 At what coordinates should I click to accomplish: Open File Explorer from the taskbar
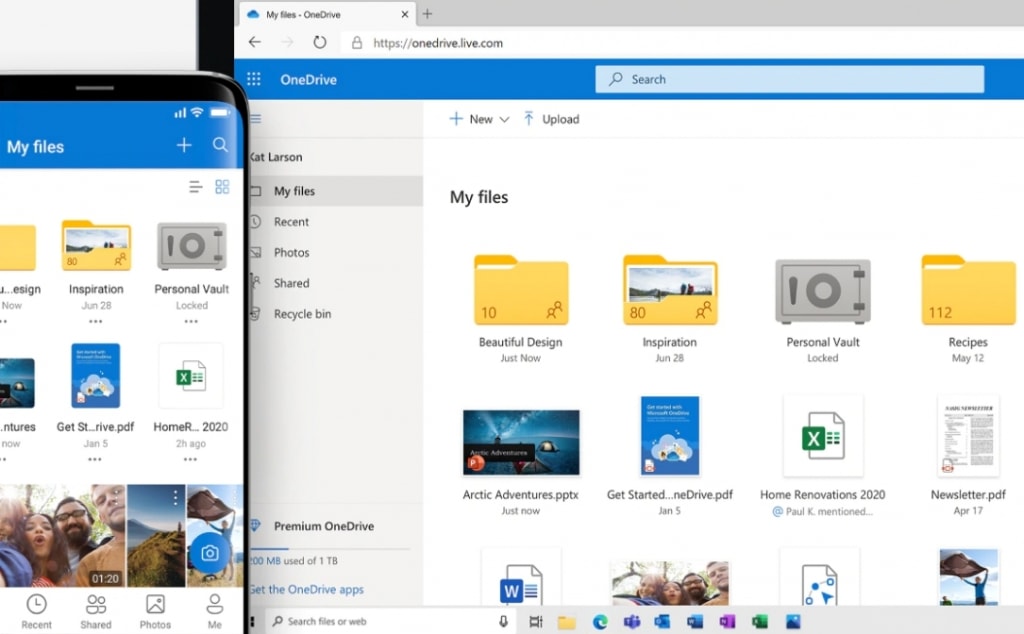click(x=566, y=622)
